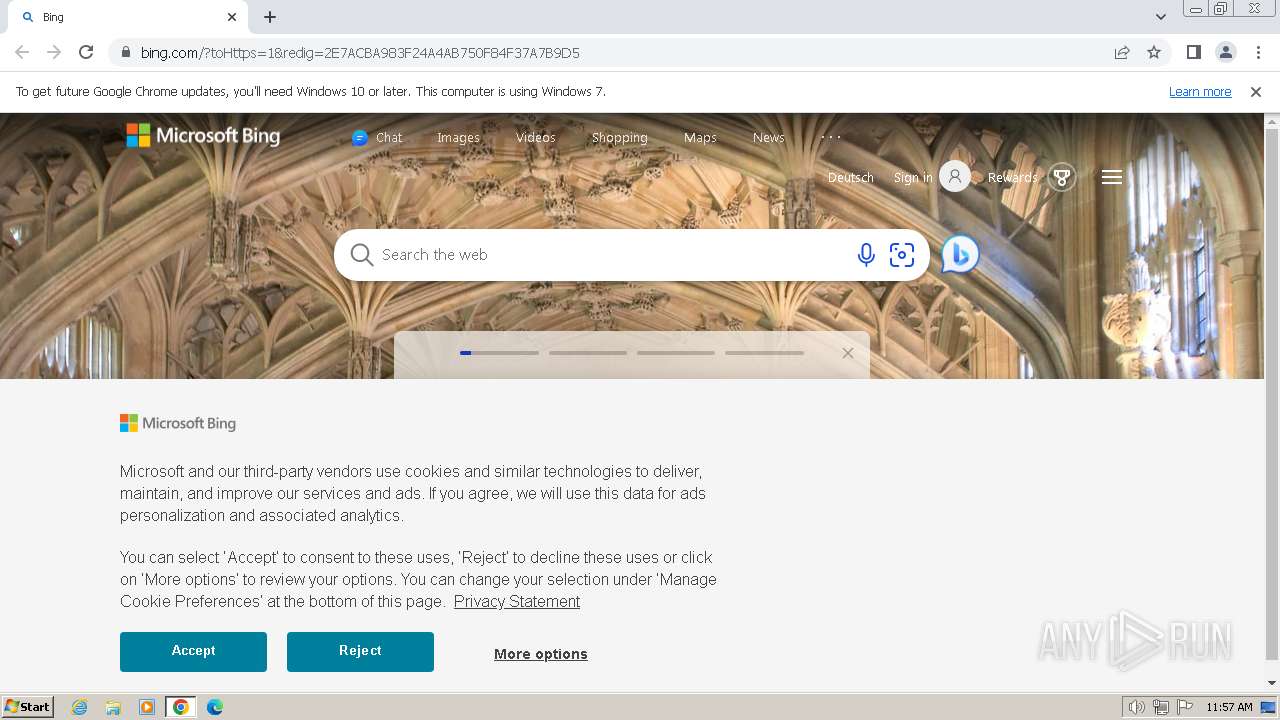
Task: Select the first carousel progress indicator
Action: (499, 353)
